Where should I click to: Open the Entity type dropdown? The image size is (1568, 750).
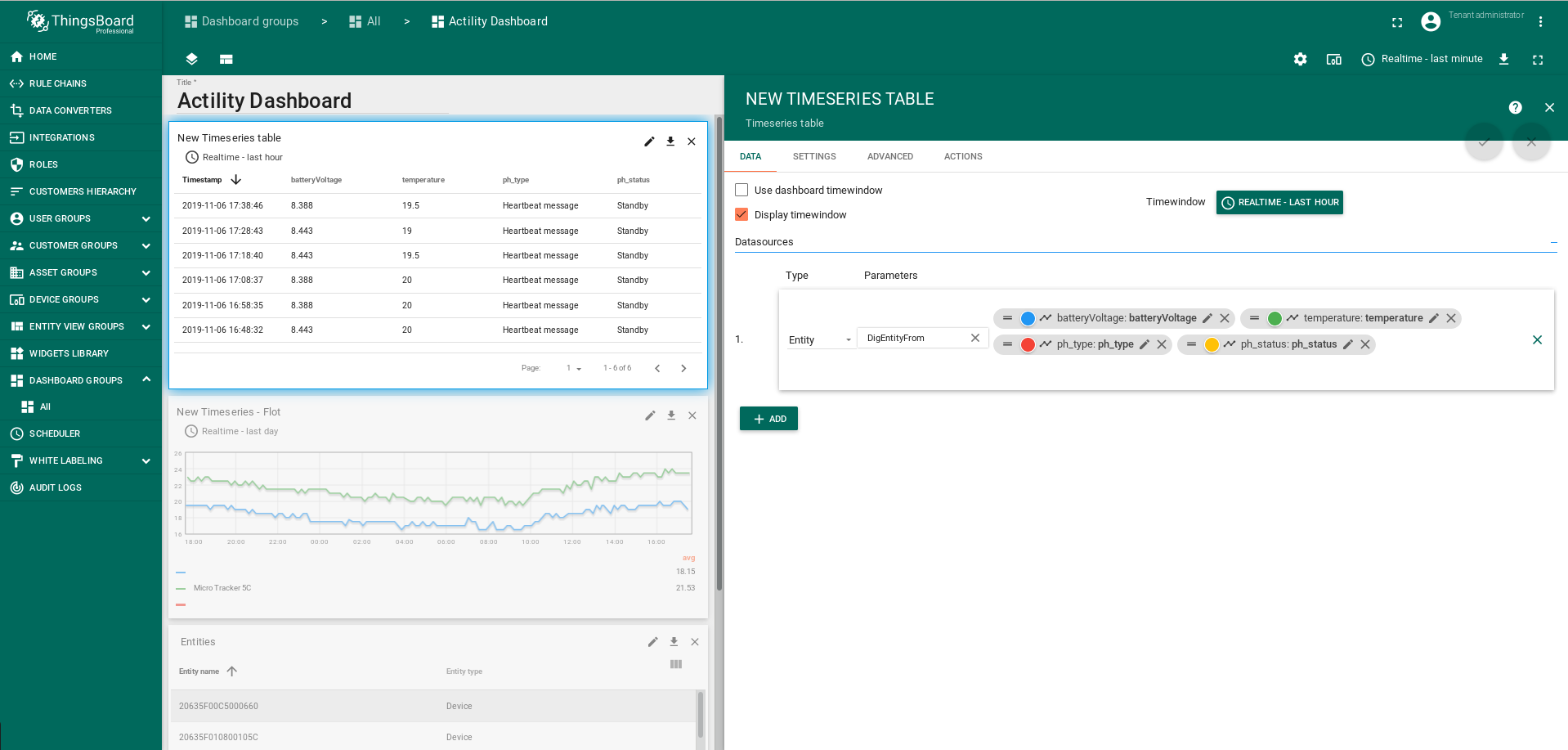click(x=820, y=339)
